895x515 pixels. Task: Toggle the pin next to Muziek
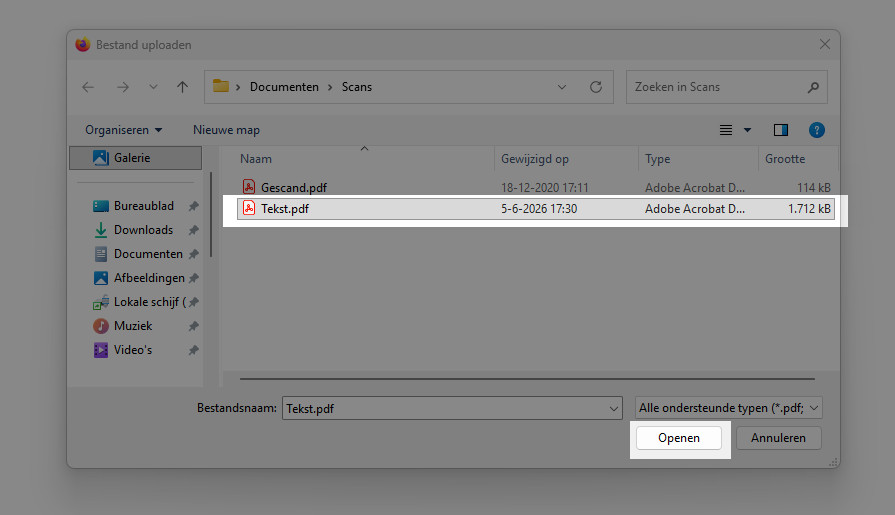coord(193,326)
